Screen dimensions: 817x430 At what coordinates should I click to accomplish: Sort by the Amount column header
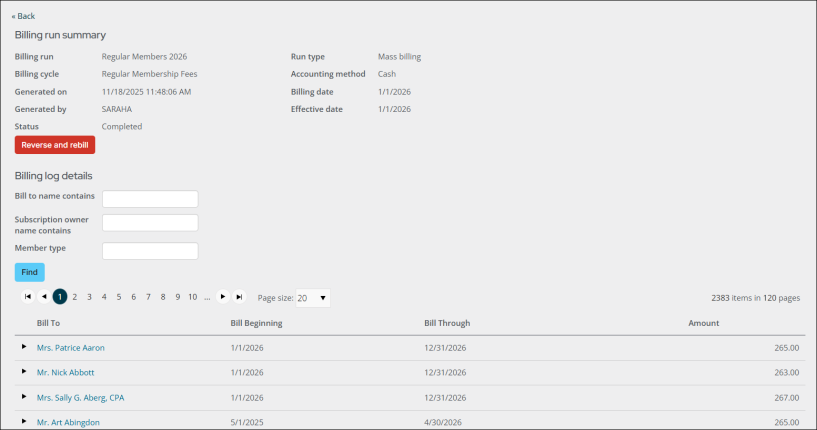point(703,323)
